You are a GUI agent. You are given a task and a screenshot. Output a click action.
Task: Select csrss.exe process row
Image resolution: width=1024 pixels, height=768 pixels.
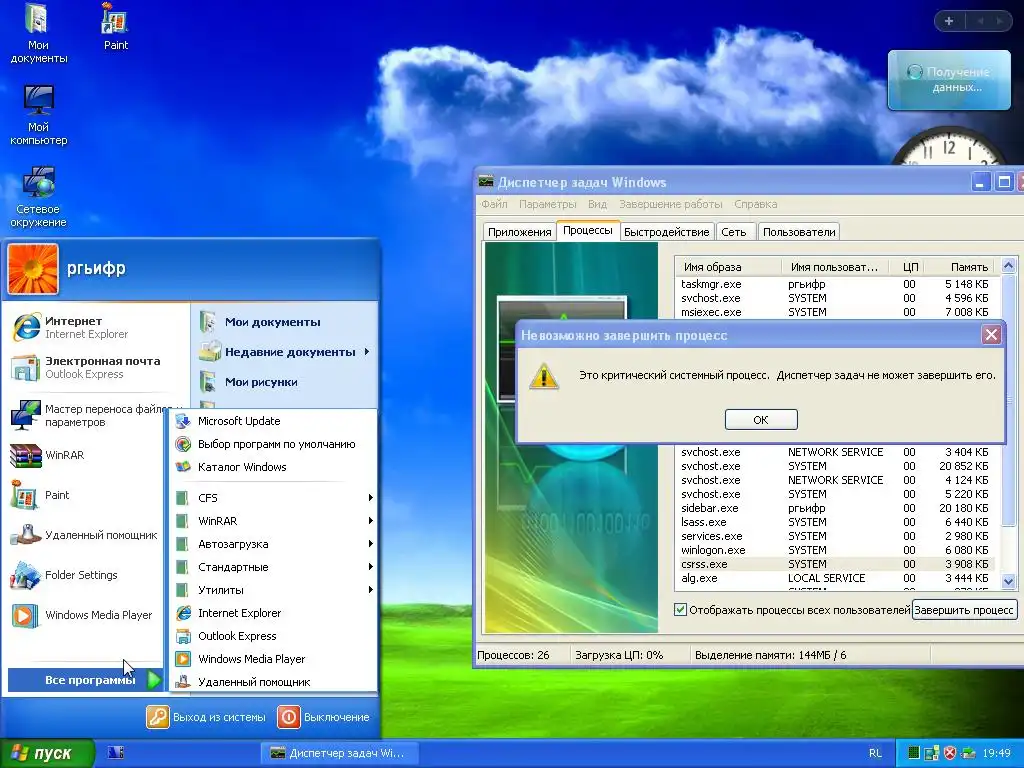(x=835, y=564)
